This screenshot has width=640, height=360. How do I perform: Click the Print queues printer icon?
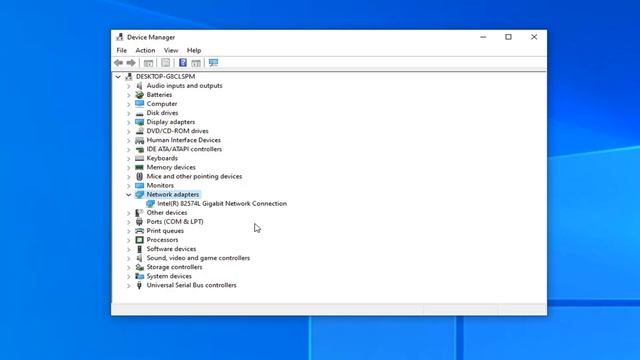tap(139, 231)
